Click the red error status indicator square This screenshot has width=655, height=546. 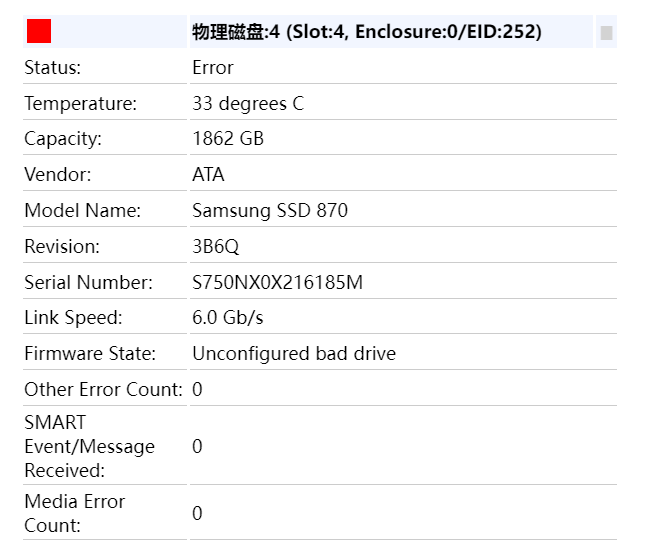pyautogui.click(x=39, y=31)
